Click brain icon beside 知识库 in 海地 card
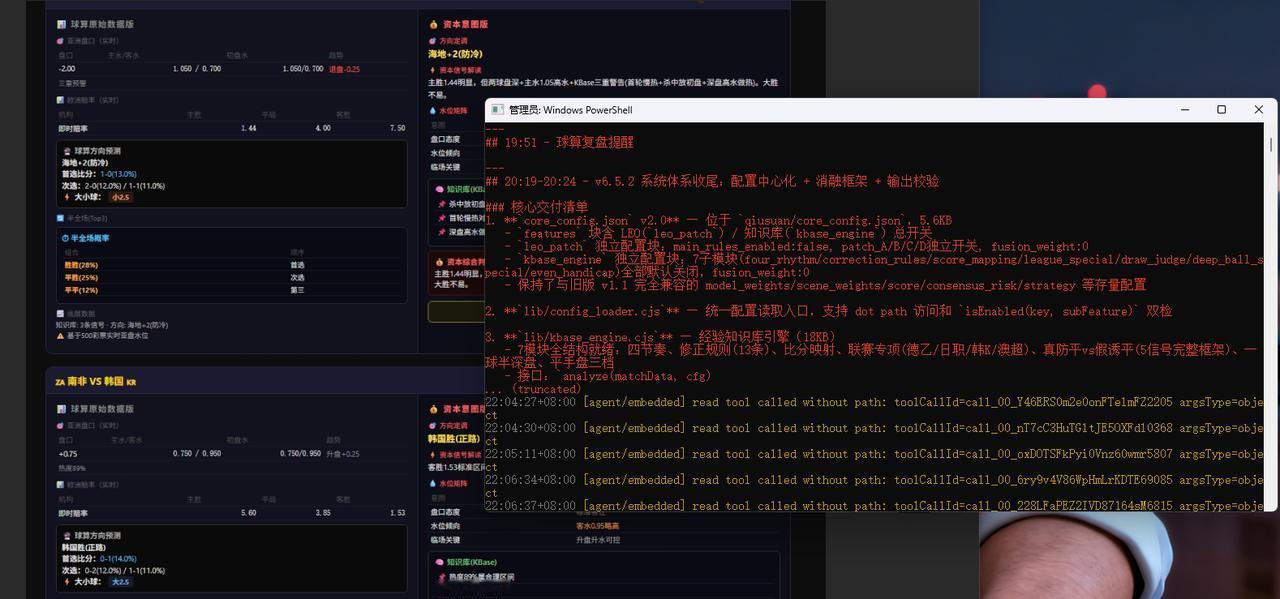The image size is (1280, 599). tap(440, 189)
